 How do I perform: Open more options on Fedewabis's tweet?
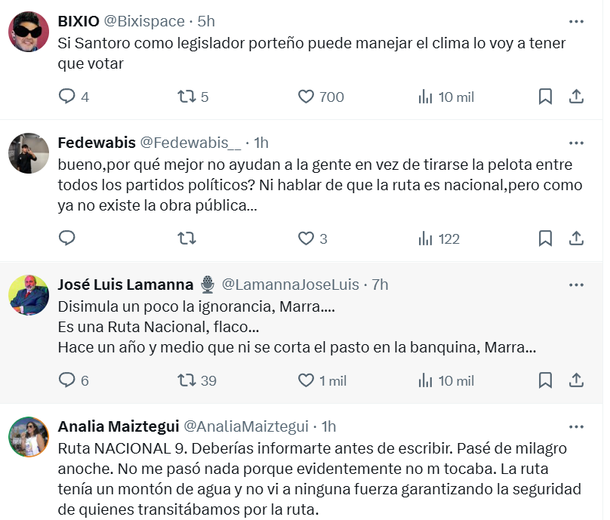576,143
